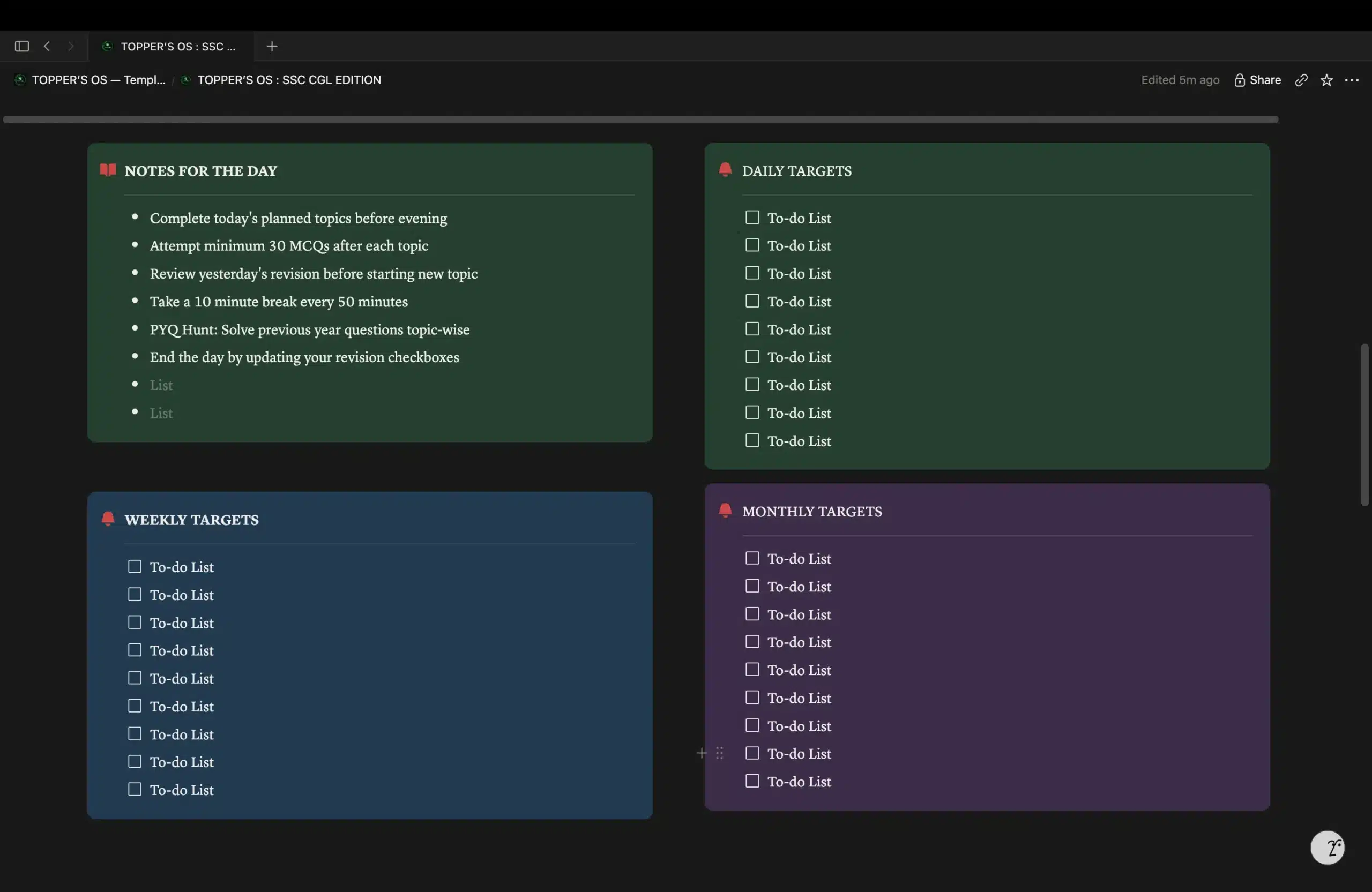Click the MONTHLY TARGETS heading
This screenshot has height=892, width=1372.
point(811,511)
